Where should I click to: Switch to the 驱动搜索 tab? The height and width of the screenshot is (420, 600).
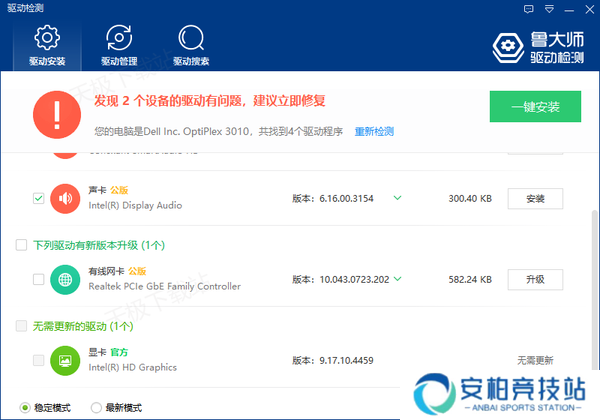click(x=191, y=45)
